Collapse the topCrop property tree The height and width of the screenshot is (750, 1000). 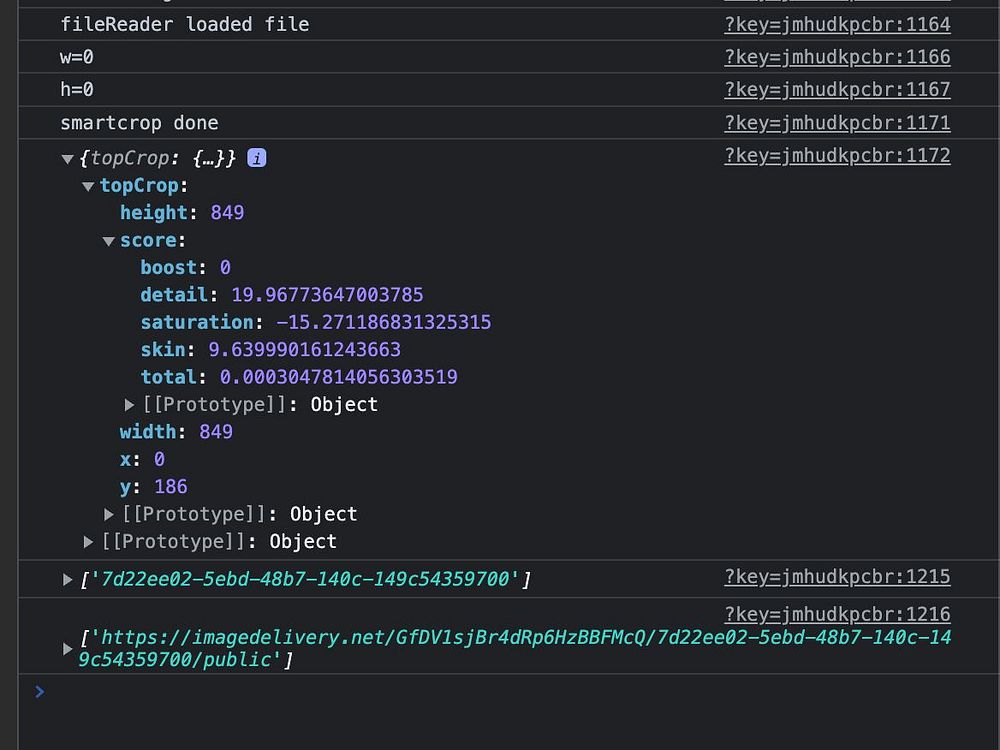(x=88, y=186)
